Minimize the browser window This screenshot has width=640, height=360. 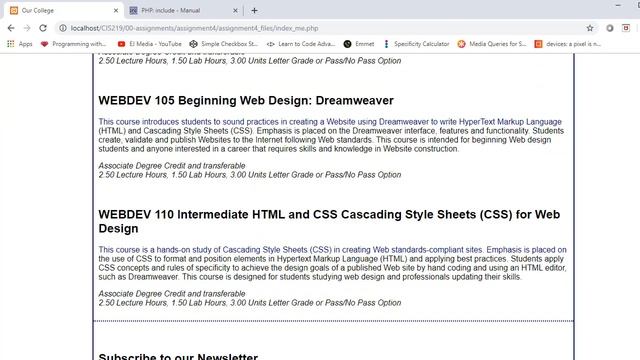pos(618,5)
